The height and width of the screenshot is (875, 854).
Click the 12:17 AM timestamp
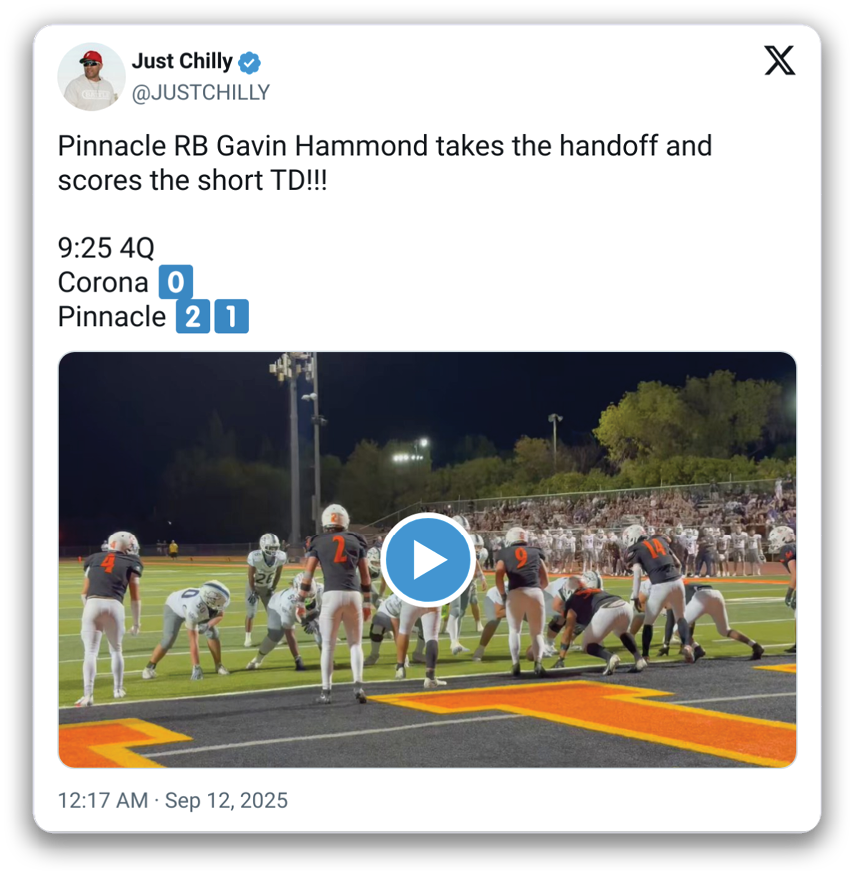click(103, 800)
